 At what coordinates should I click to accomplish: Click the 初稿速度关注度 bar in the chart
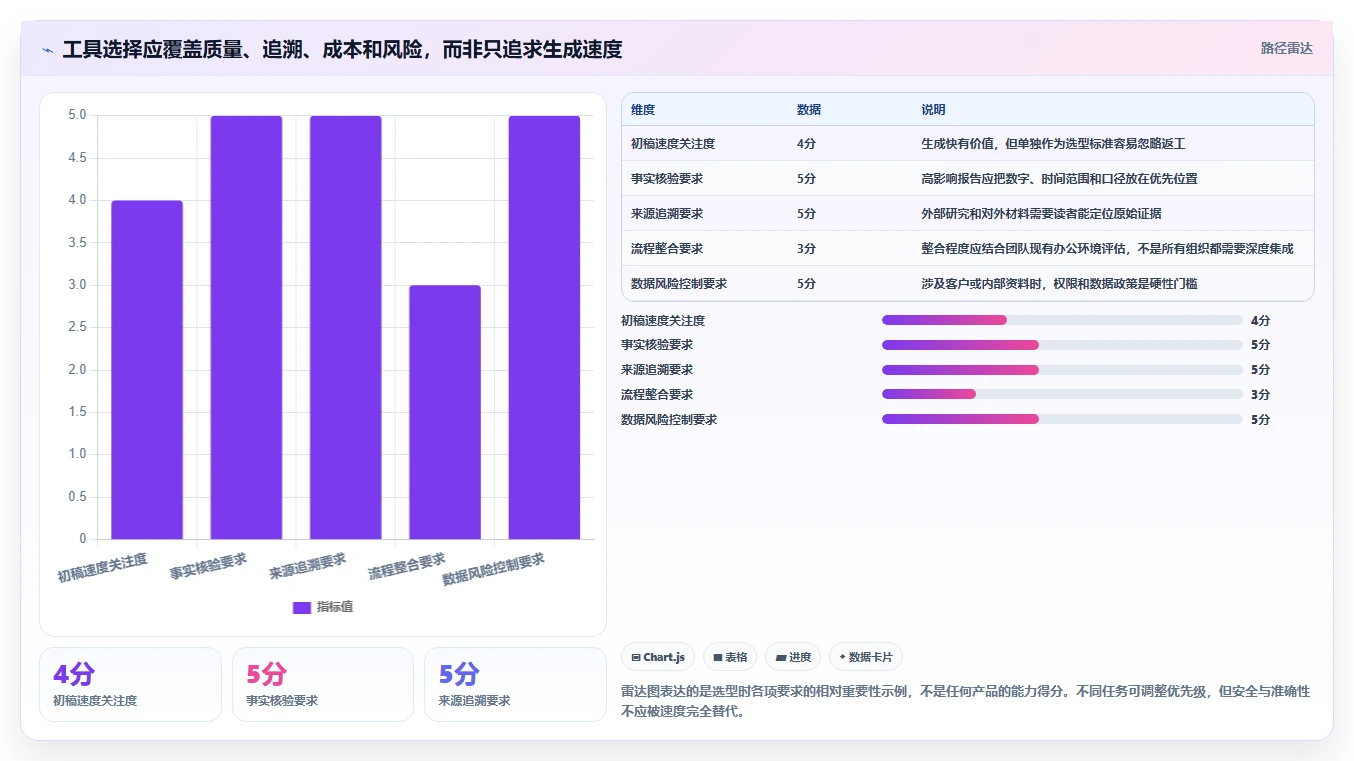point(147,370)
